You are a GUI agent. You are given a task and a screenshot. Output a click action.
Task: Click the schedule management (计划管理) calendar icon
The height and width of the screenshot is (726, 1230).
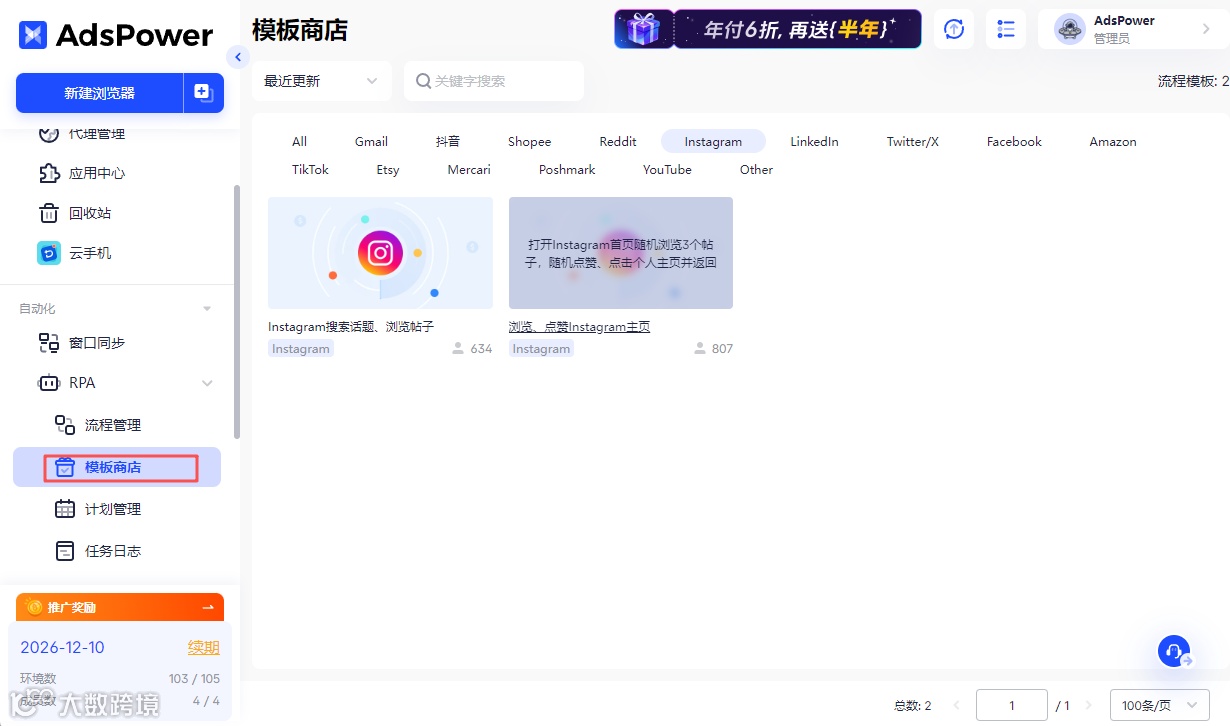coord(65,509)
